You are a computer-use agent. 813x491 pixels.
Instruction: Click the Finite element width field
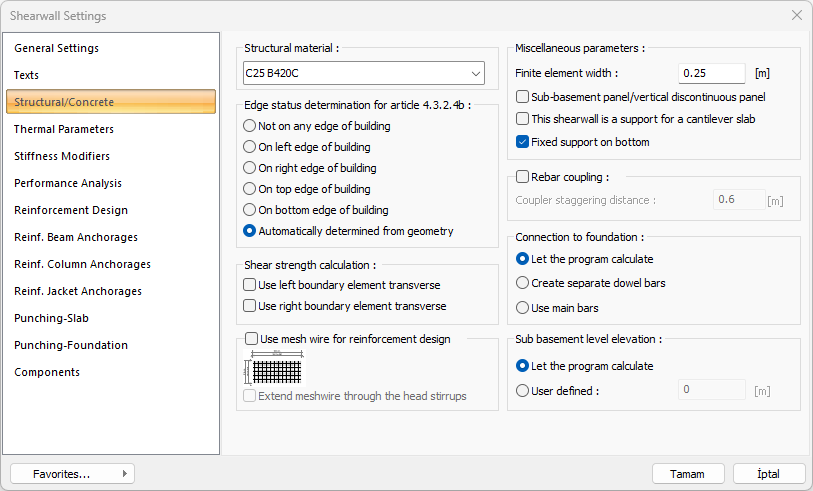[x=711, y=73]
